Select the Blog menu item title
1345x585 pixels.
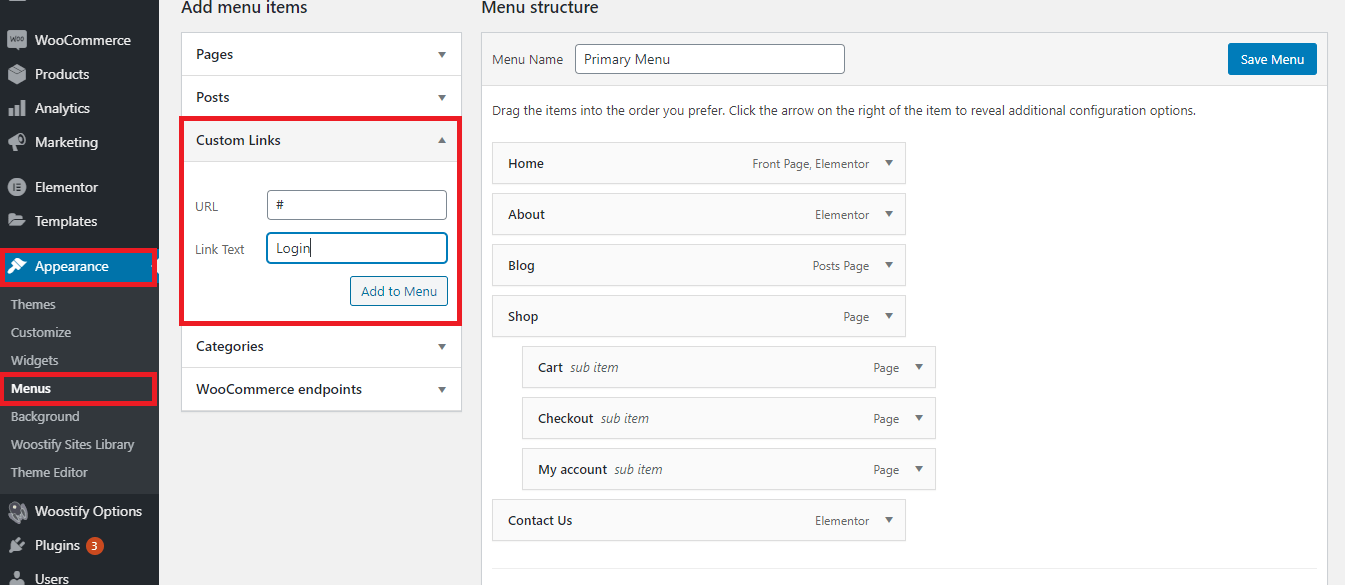click(521, 265)
